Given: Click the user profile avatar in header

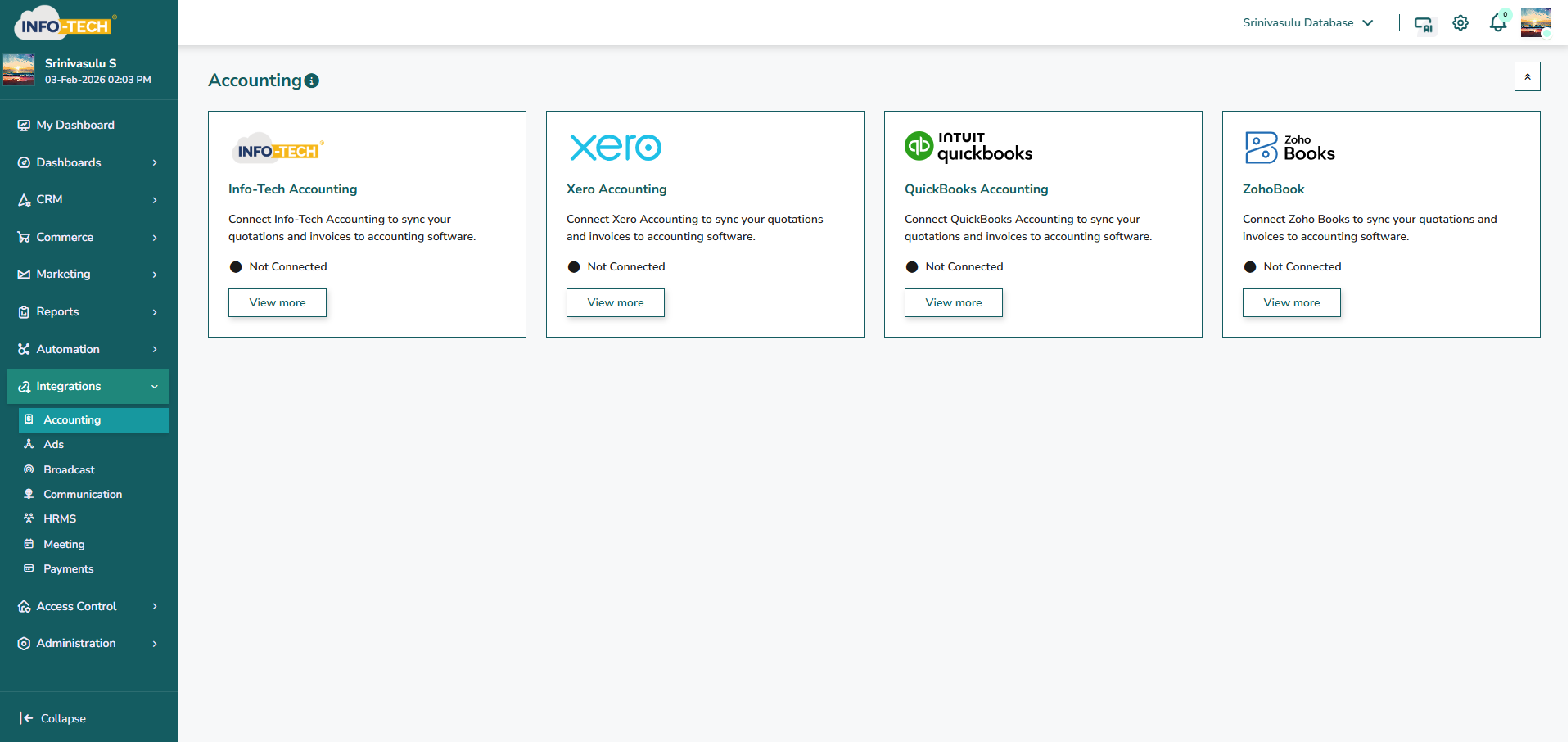Looking at the screenshot, I should [1535, 23].
